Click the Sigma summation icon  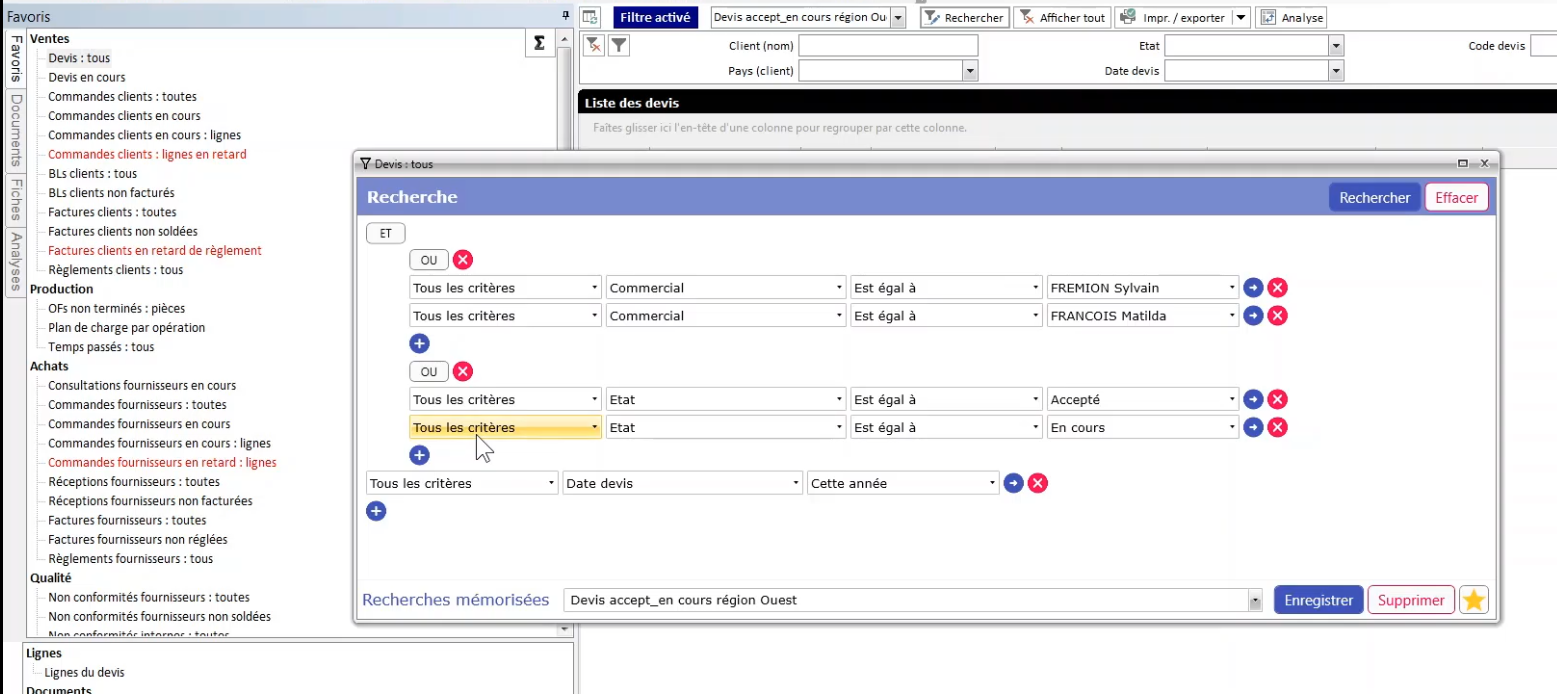coord(539,42)
